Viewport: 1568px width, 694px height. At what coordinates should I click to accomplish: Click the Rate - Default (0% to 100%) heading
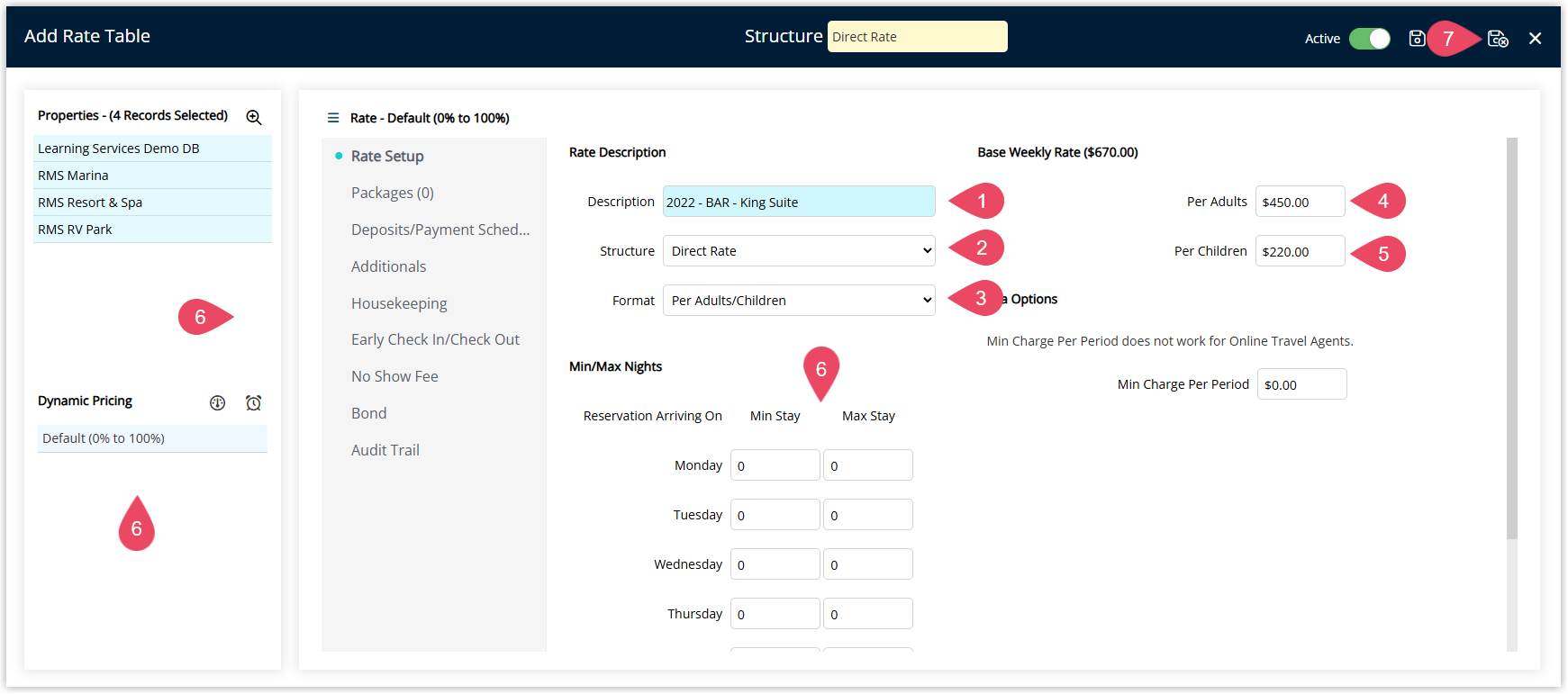(x=430, y=118)
